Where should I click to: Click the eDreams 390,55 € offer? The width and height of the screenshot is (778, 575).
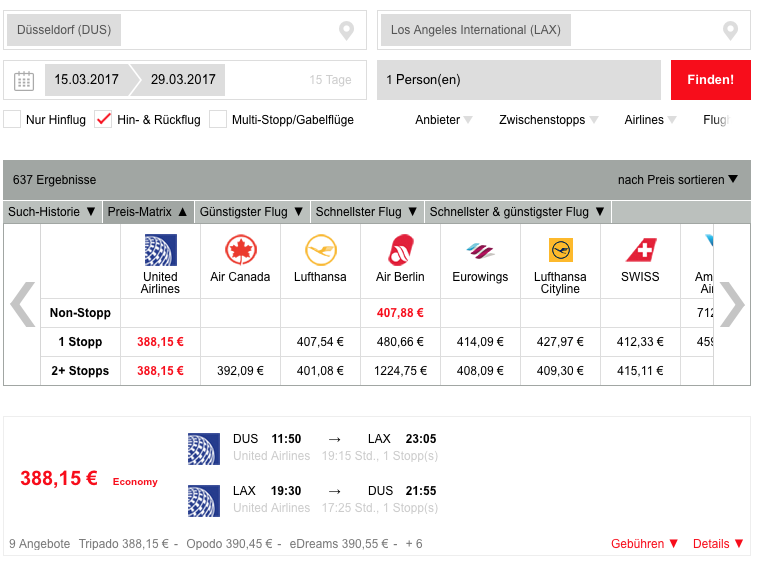point(338,544)
